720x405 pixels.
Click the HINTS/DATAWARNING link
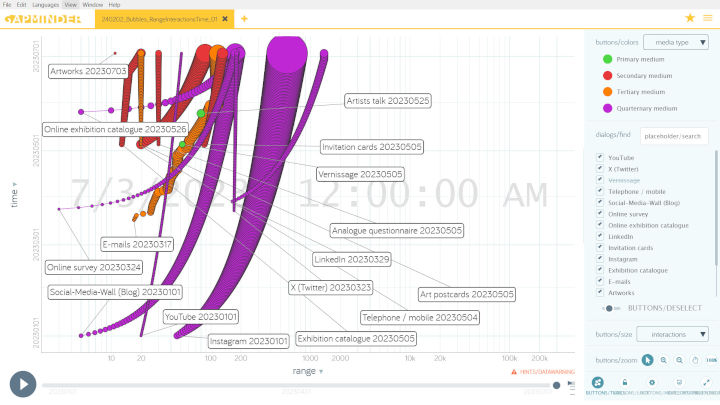(547, 372)
